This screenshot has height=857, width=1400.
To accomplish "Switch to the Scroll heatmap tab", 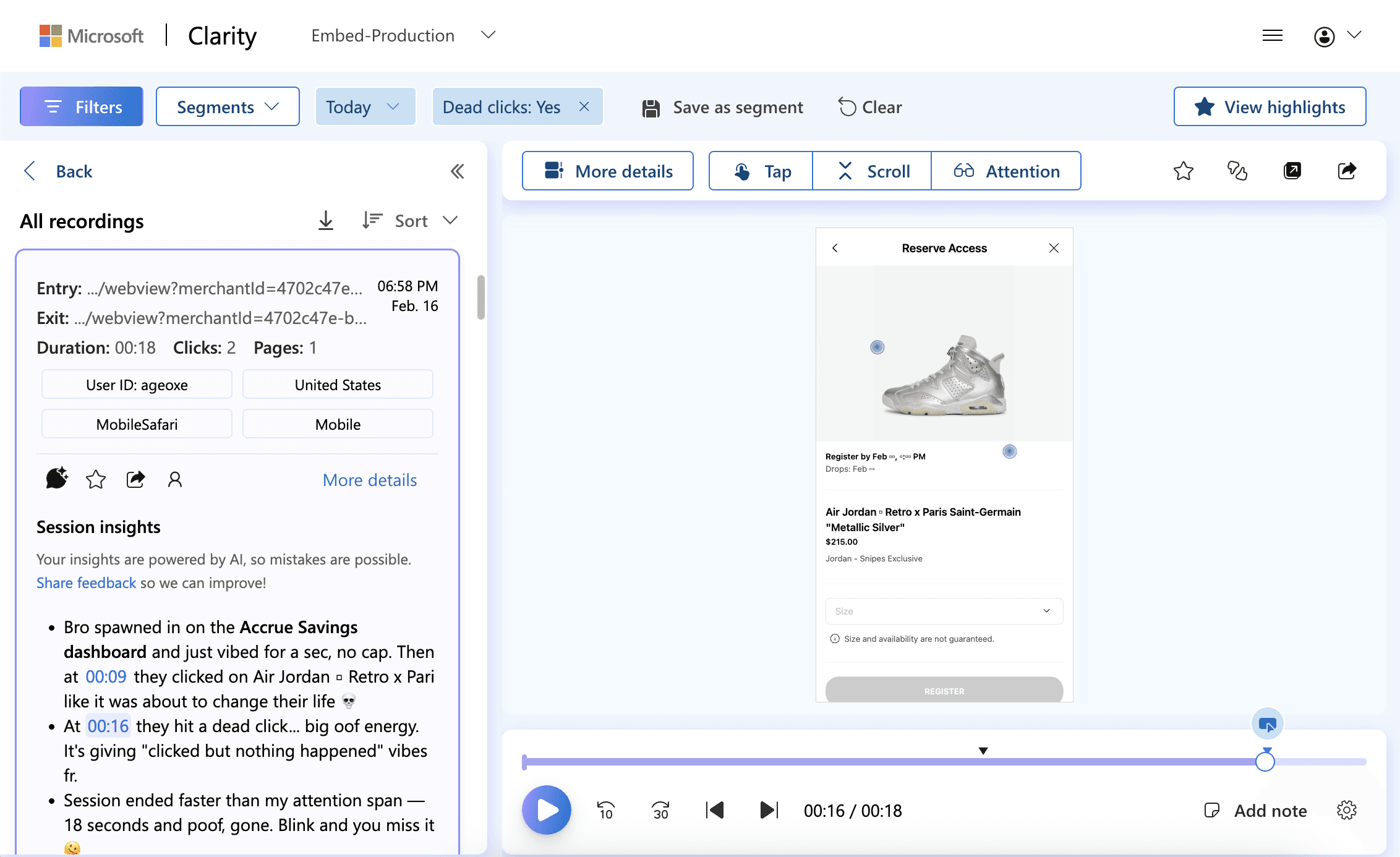I will tap(872, 171).
